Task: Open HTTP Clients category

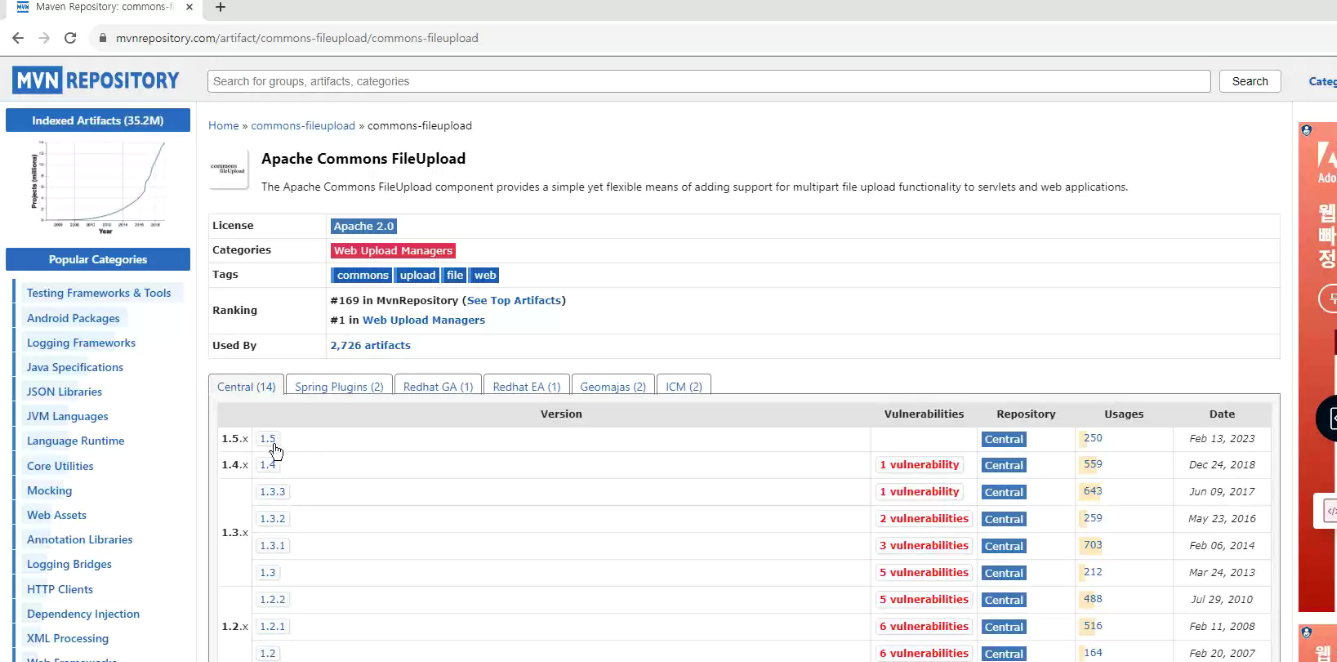Action: 60,589
